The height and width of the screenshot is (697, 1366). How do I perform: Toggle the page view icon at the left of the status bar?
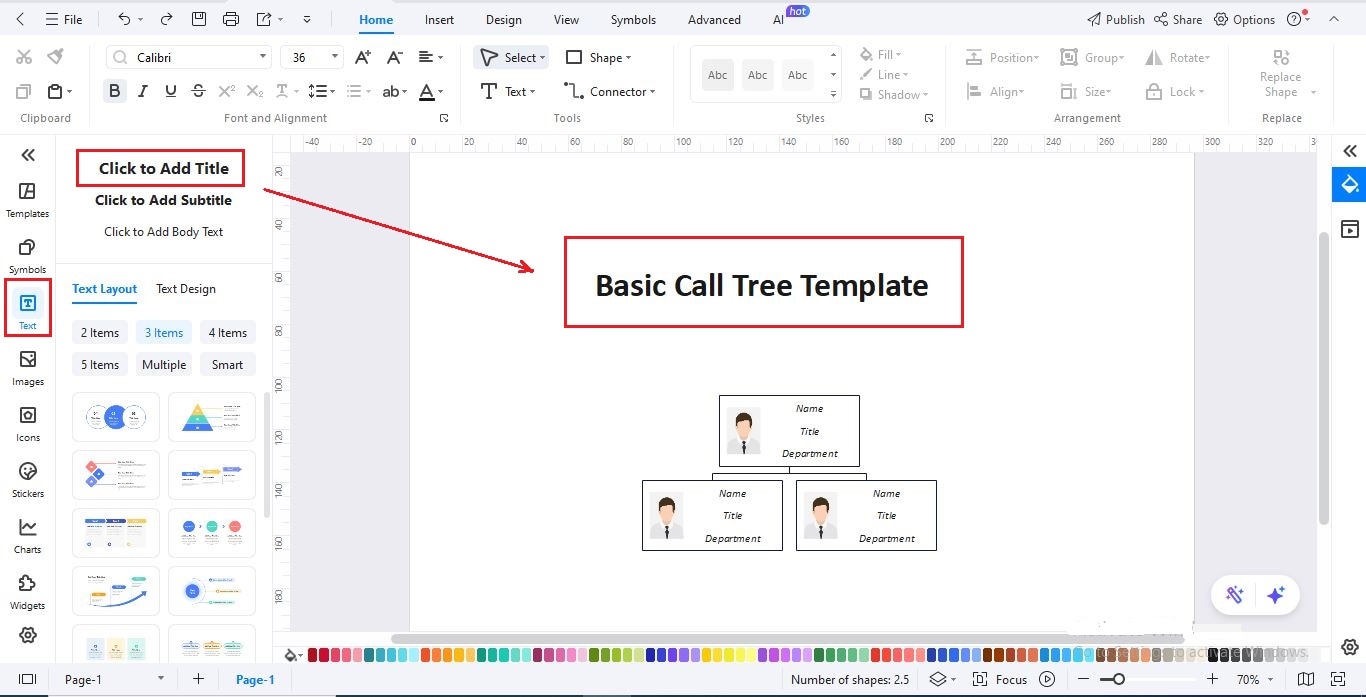point(27,679)
